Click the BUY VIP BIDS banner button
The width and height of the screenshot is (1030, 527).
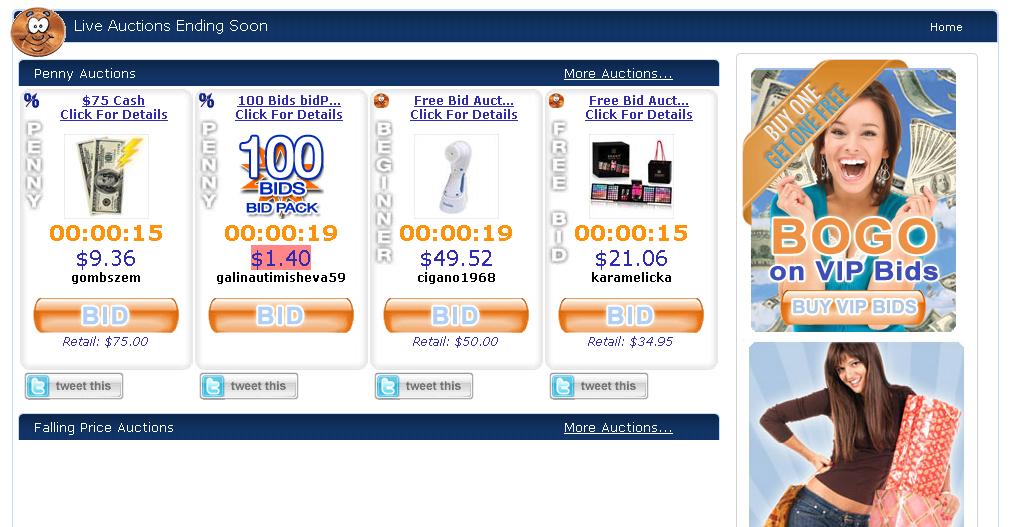[x=853, y=307]
